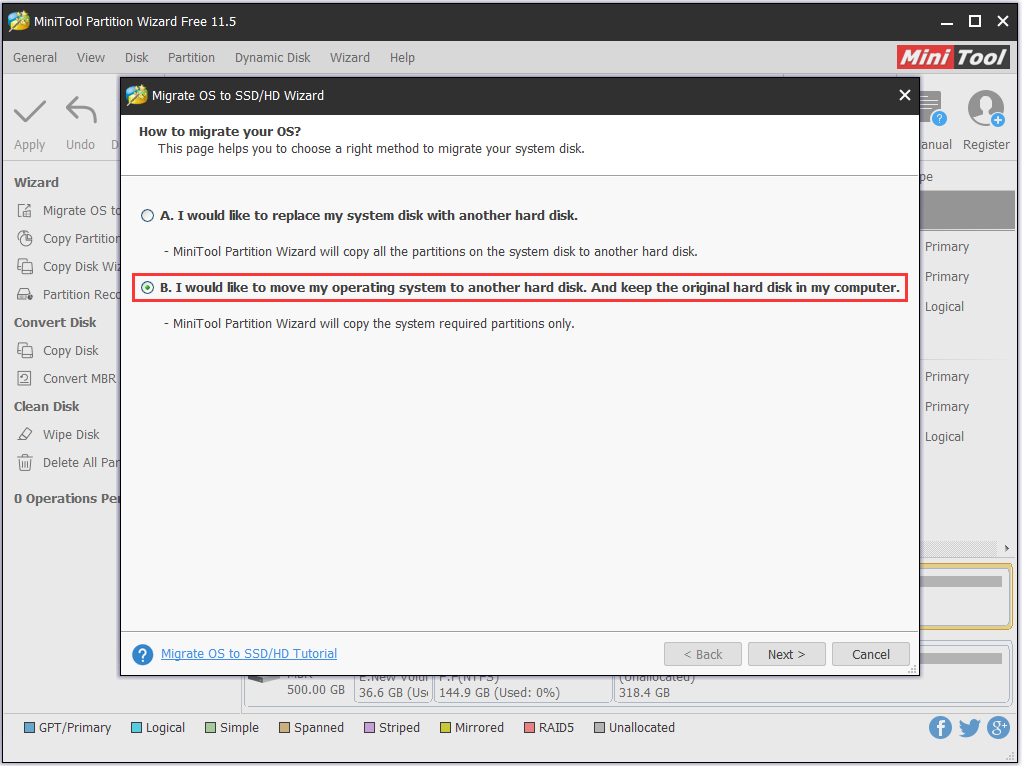Click the Apply checkmark icon
This screenshot has height=766, width=1022.
pyautogui.click(x=30, y=111)
